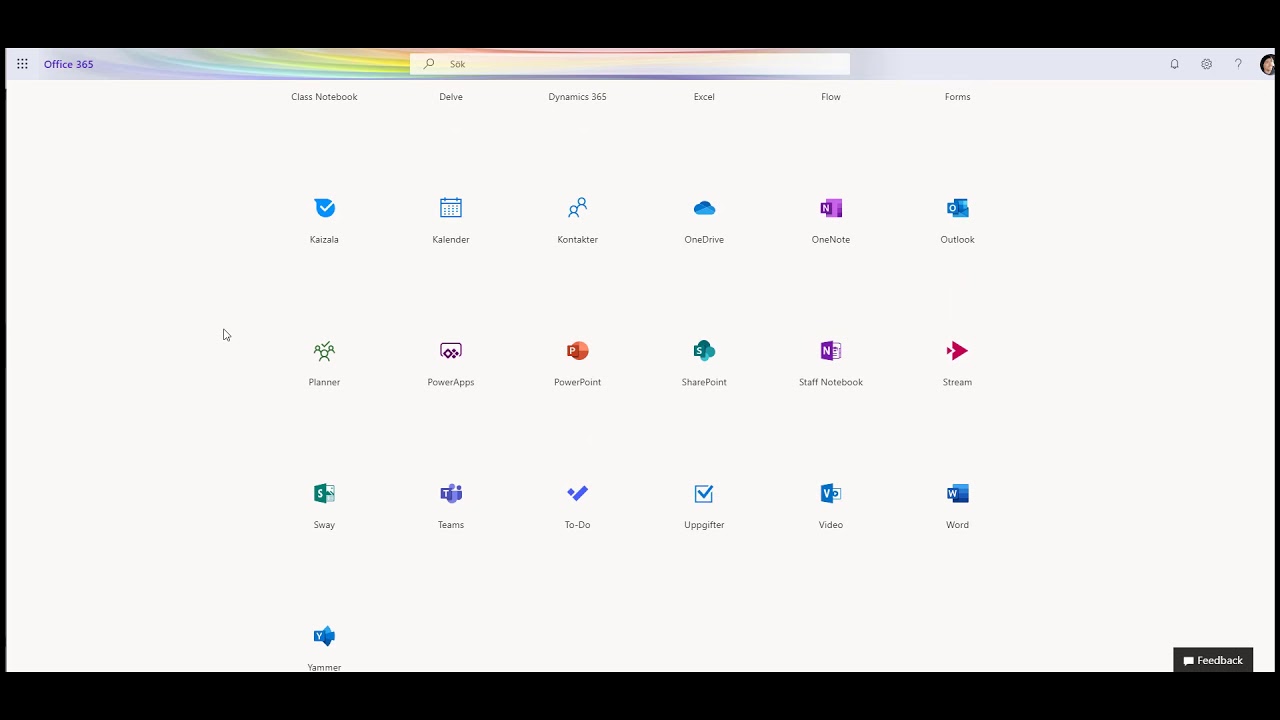Open the Kaizala app icon

[324, 208]
